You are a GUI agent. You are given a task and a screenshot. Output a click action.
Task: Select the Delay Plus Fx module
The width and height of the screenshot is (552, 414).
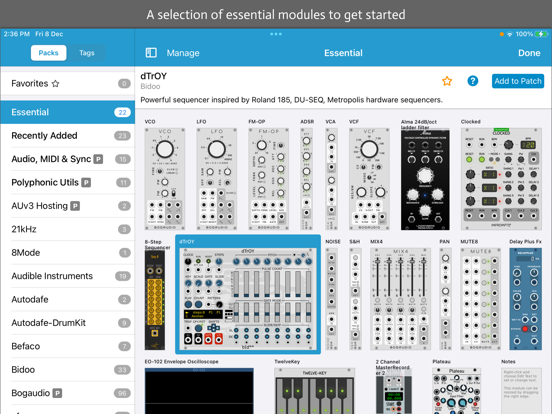[526, 299]
